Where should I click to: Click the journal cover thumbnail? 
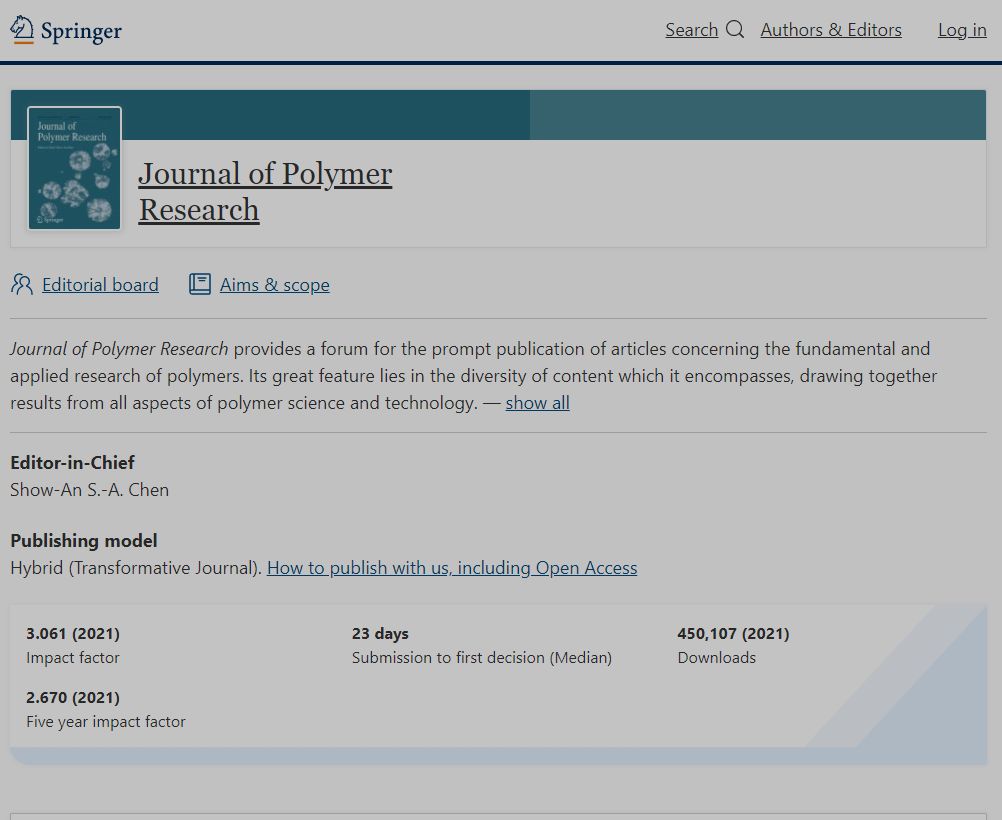point(74,167)
